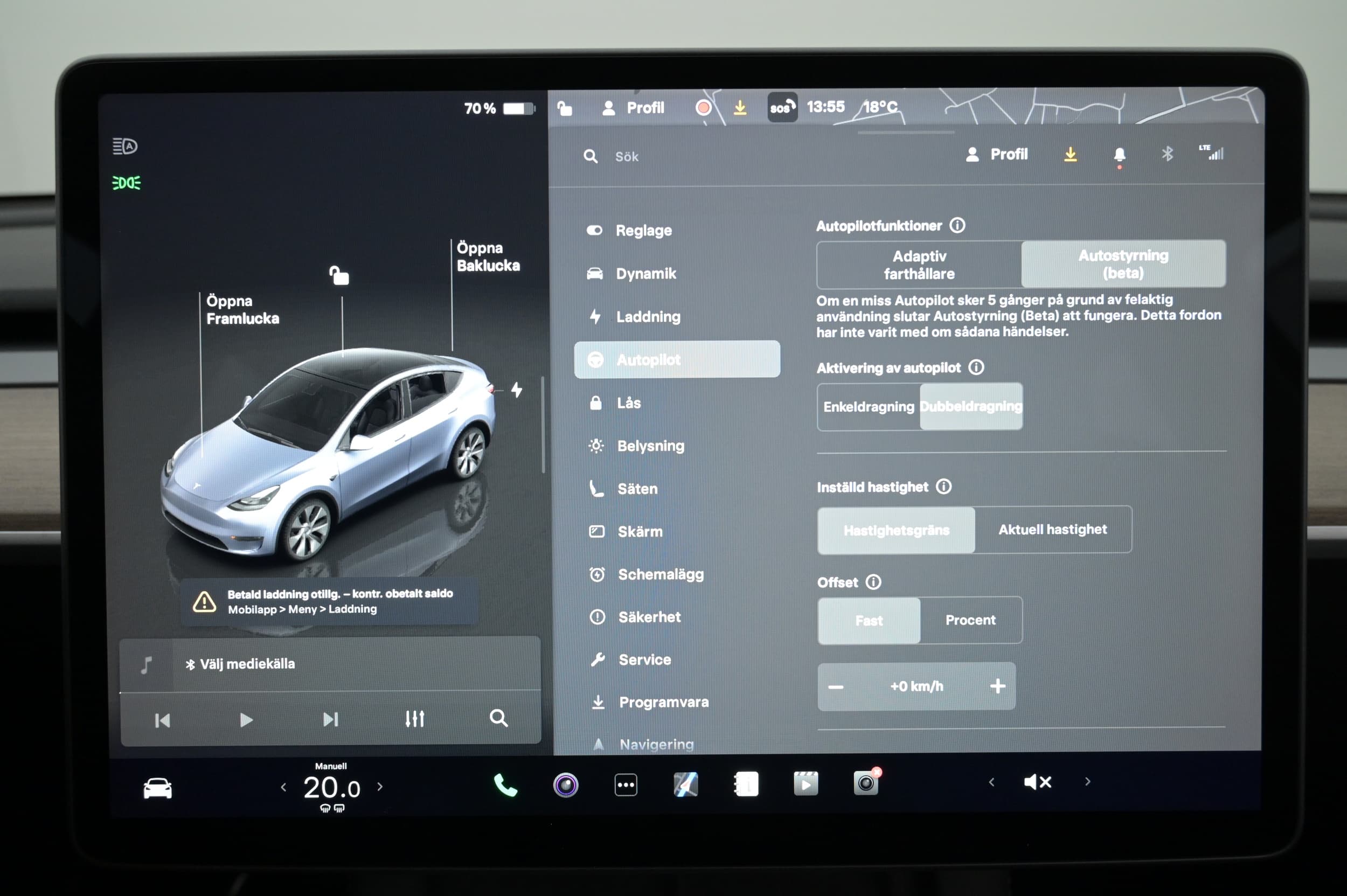Open the media equalizer sliders icon
The height and width of the screenshot is (896, 1347).
point(415,719)
